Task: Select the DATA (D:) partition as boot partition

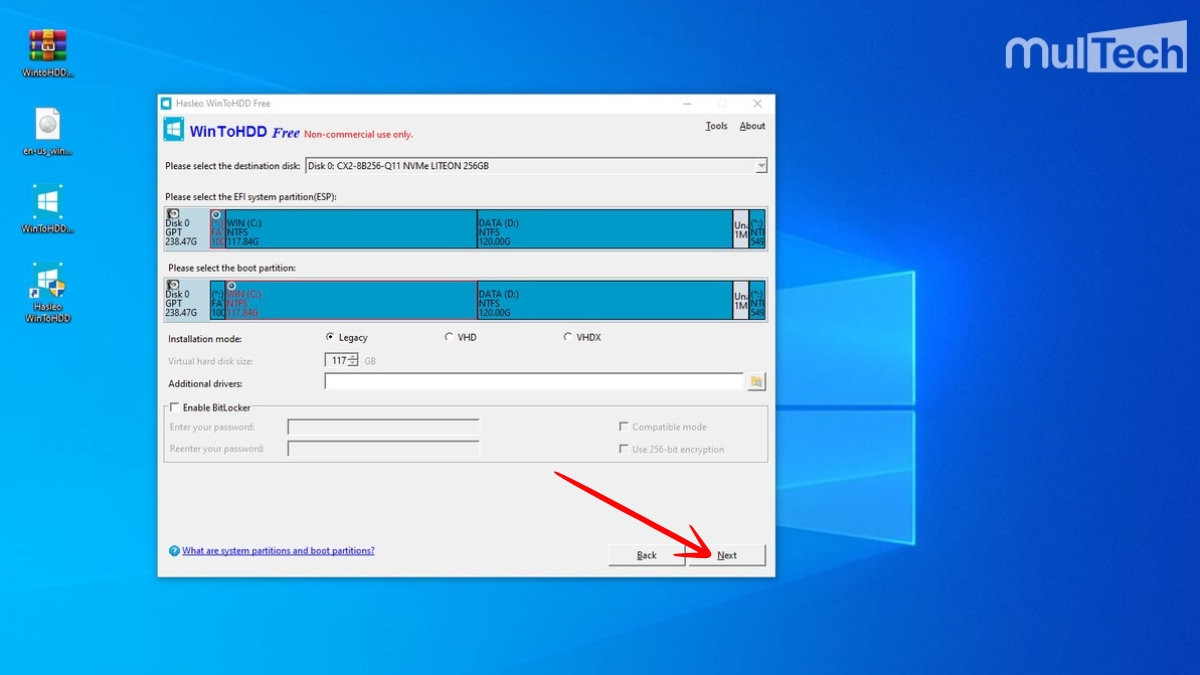Action: [x=604, y=300]
